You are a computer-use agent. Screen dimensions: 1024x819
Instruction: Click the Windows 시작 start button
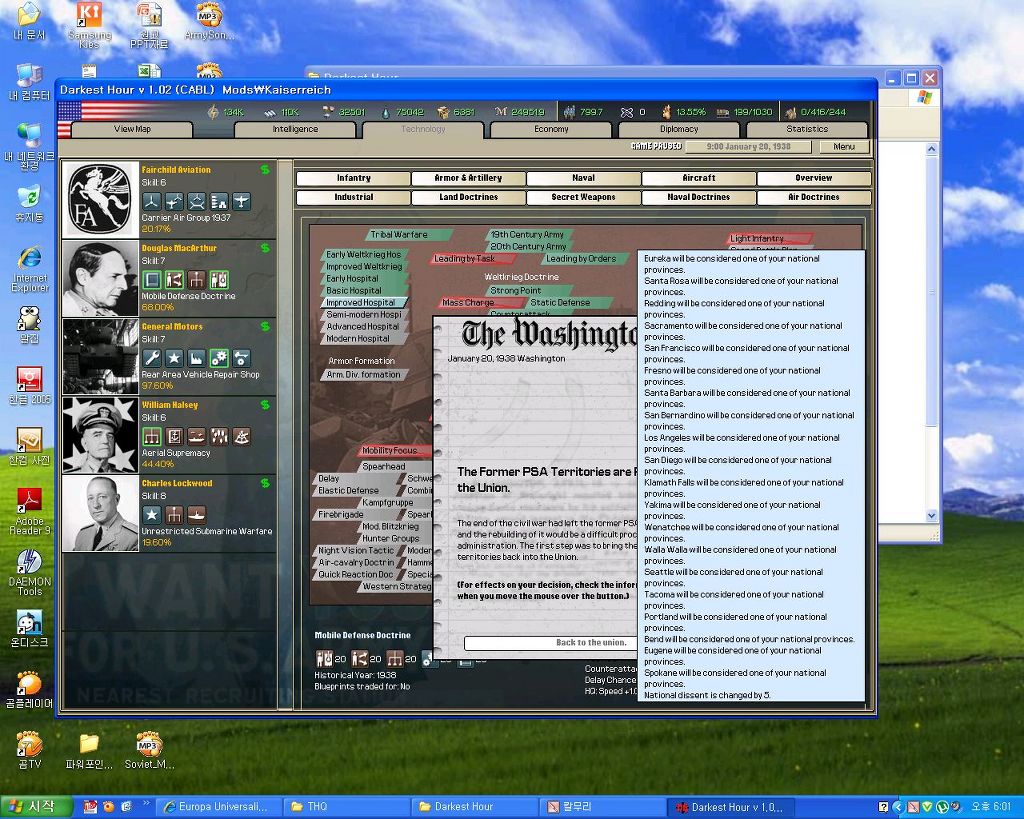(37, 807)
